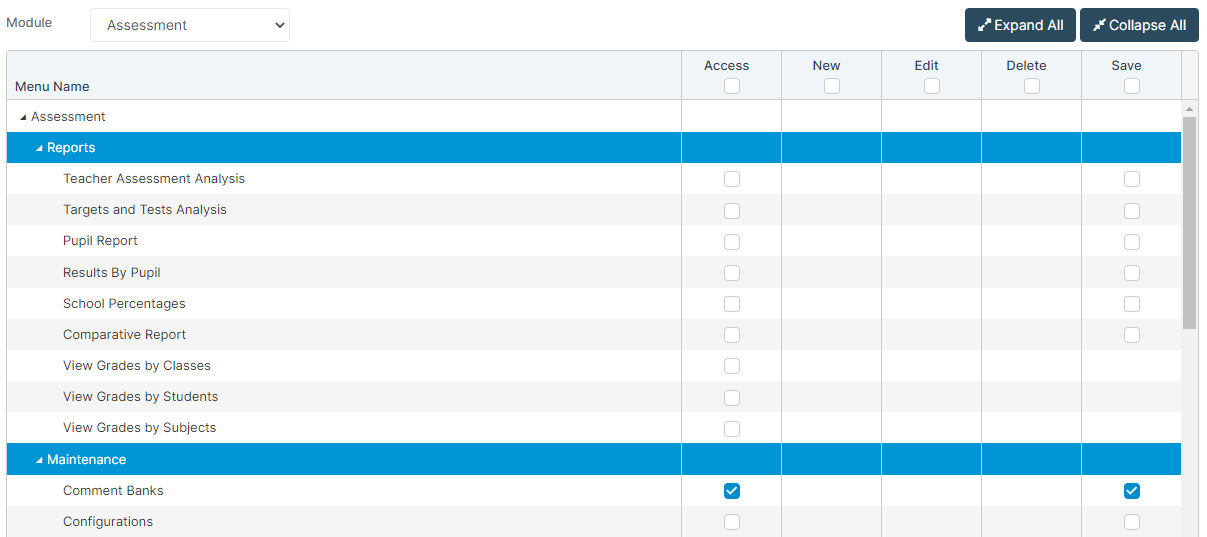Viewport: 1207px width, 537px height.
Task: Click the Collapse All button
Action: tap(1138, 25)
